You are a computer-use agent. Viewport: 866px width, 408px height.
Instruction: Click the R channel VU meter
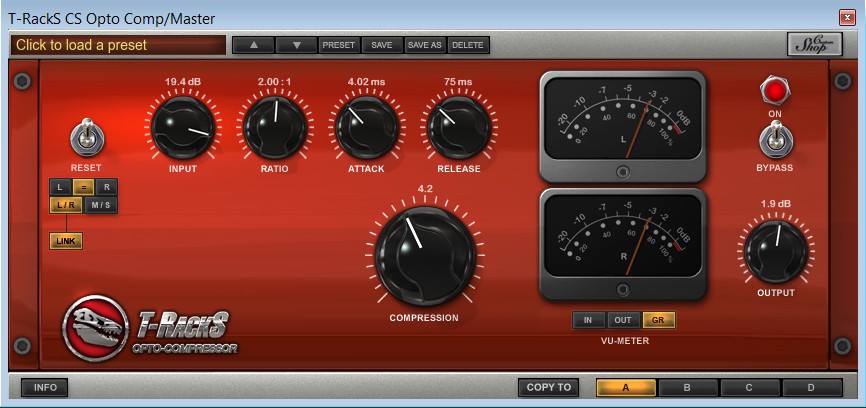[623, 244]
